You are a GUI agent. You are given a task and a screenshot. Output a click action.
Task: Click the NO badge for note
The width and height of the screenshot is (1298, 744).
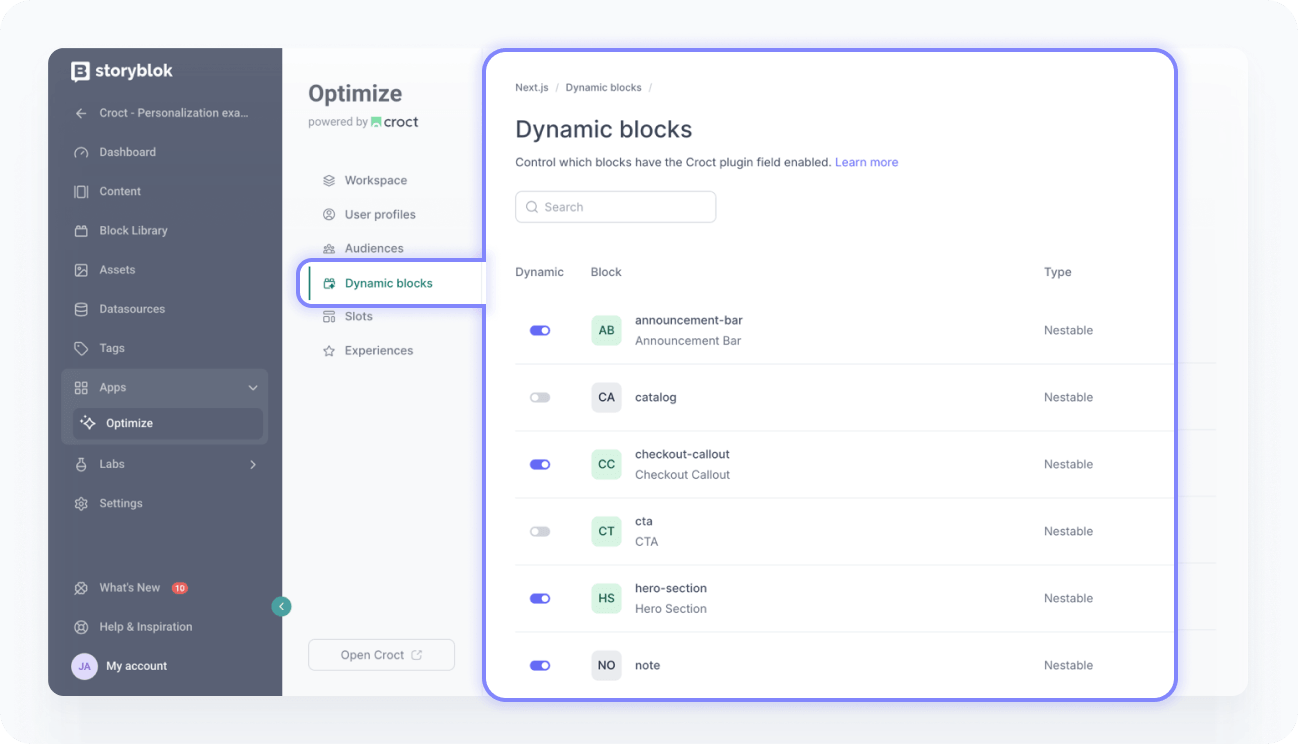(606, 665)
